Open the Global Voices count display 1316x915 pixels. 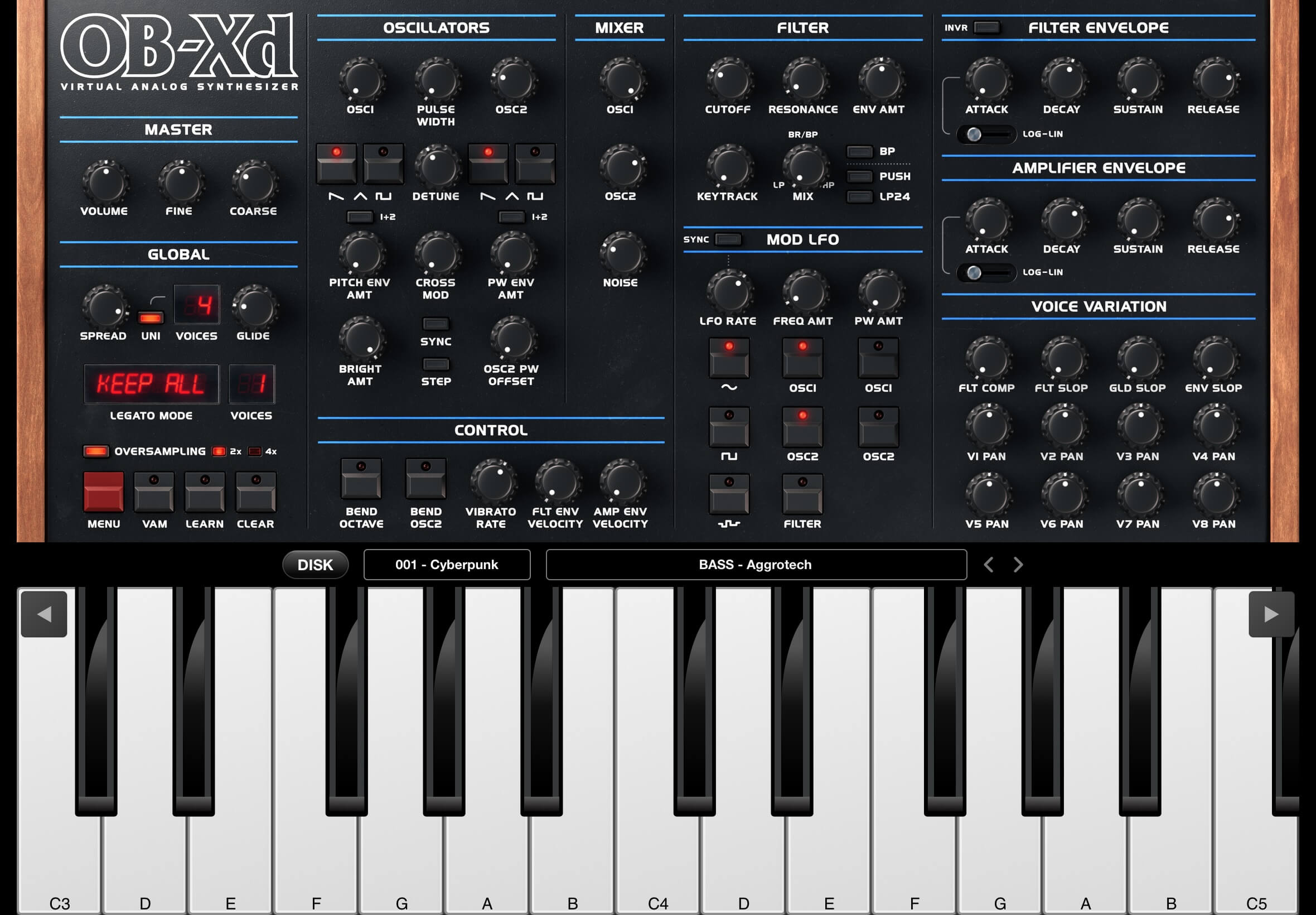point(196,305)
